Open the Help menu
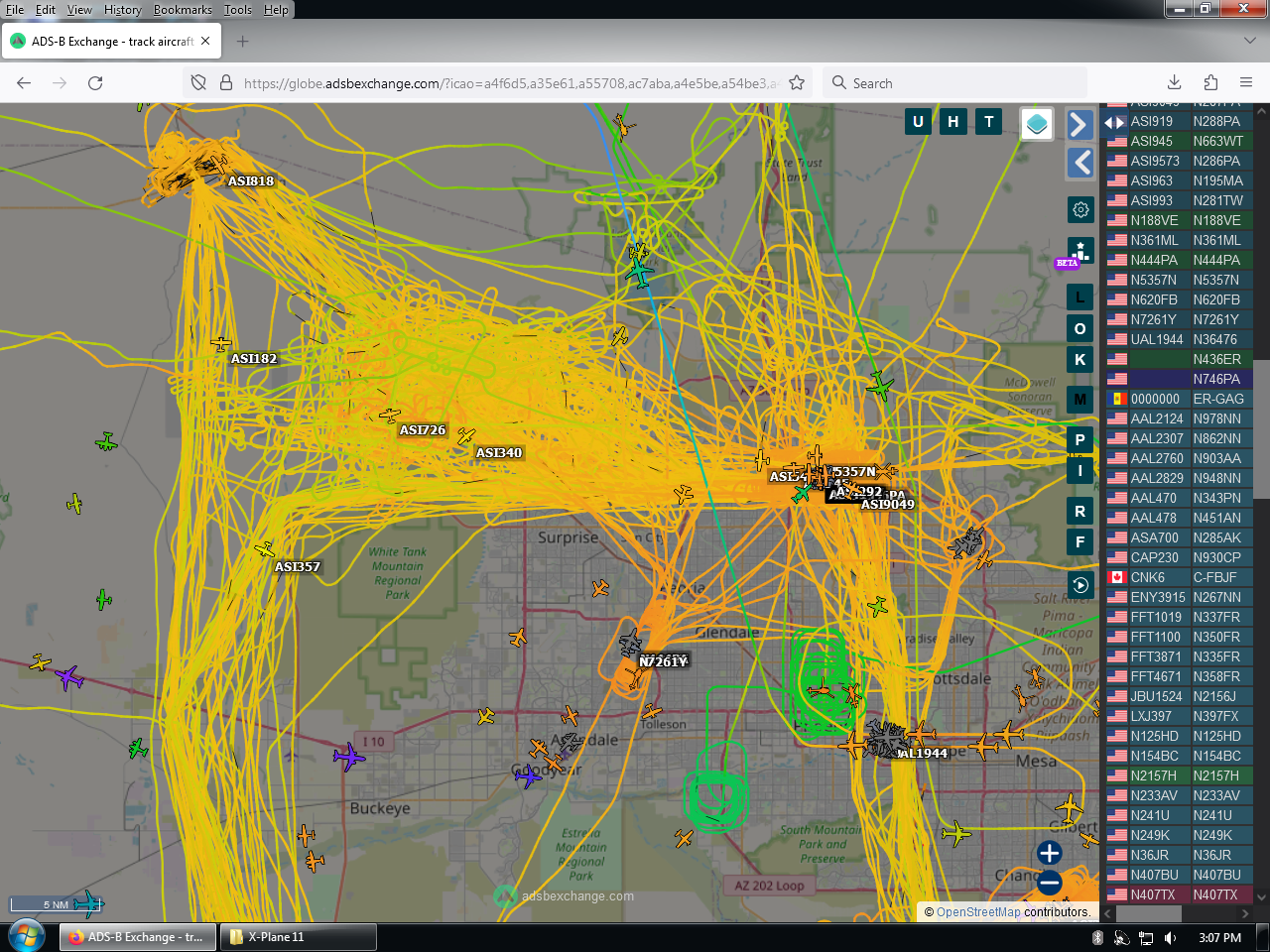This screenshot has width=1270, height=952. [x=276, y=10]
